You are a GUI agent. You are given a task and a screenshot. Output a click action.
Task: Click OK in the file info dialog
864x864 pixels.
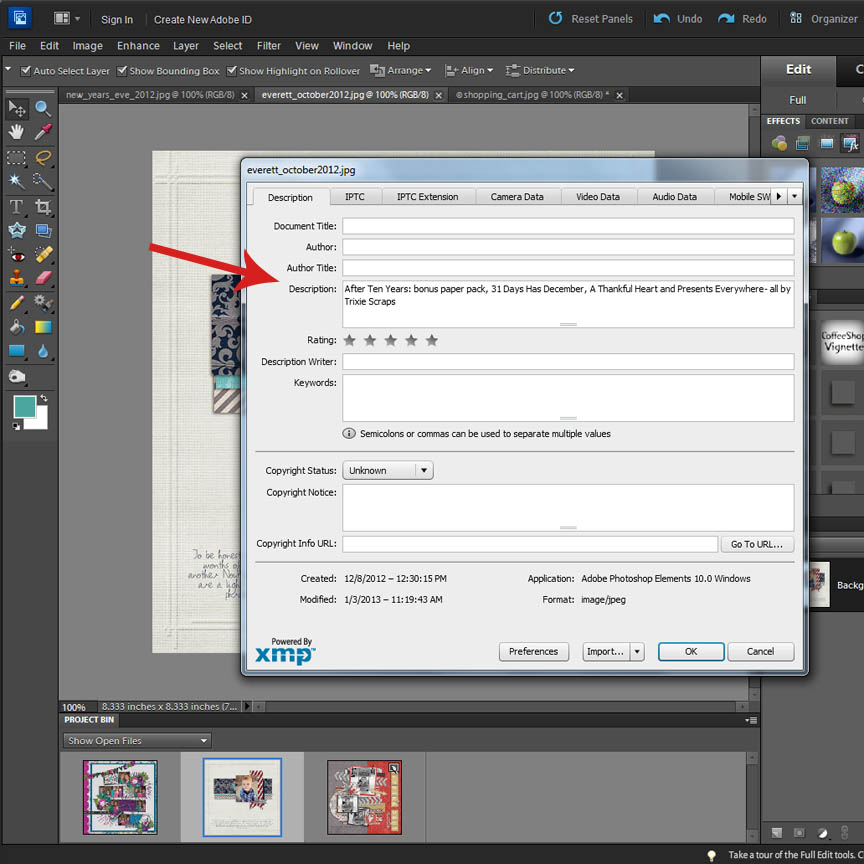[691, 651]
